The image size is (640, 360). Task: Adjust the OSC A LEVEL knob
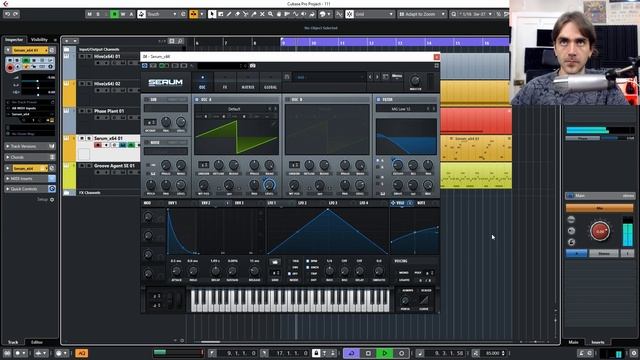click(269, 185)
